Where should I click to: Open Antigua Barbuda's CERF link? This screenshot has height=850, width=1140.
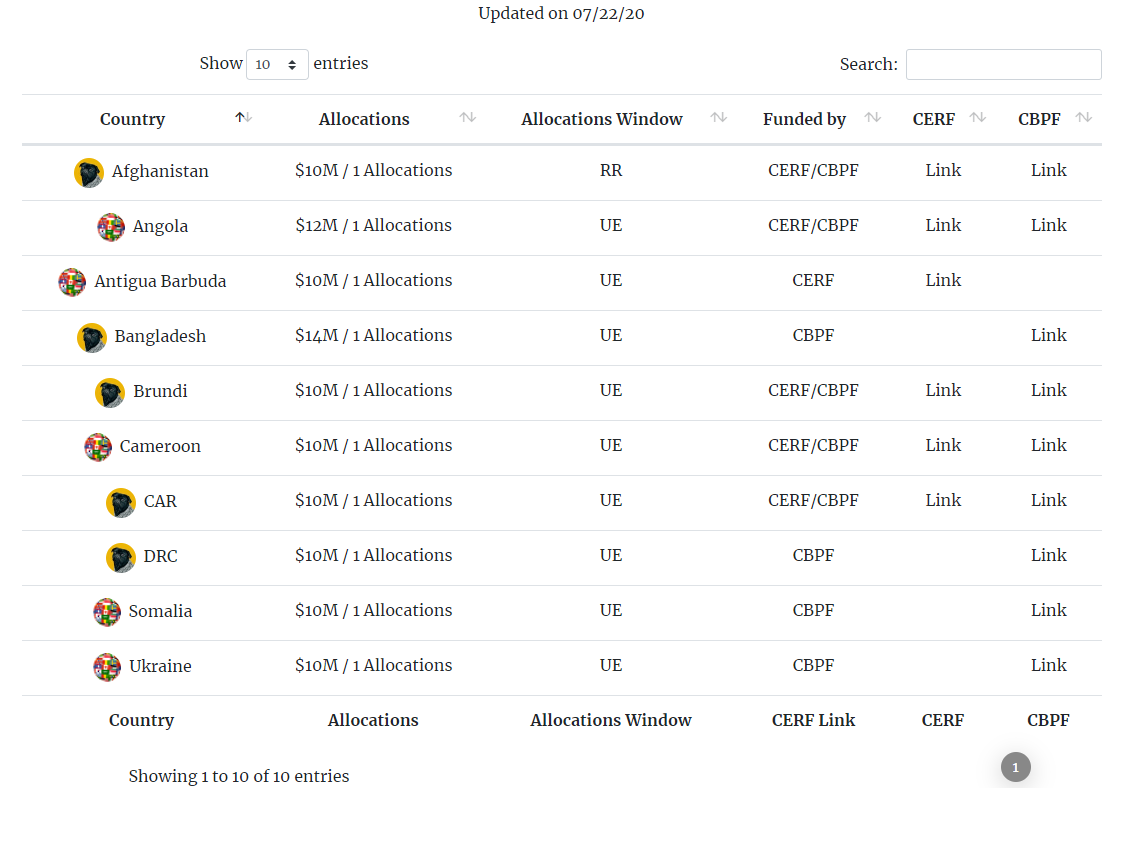coord(943,280)
